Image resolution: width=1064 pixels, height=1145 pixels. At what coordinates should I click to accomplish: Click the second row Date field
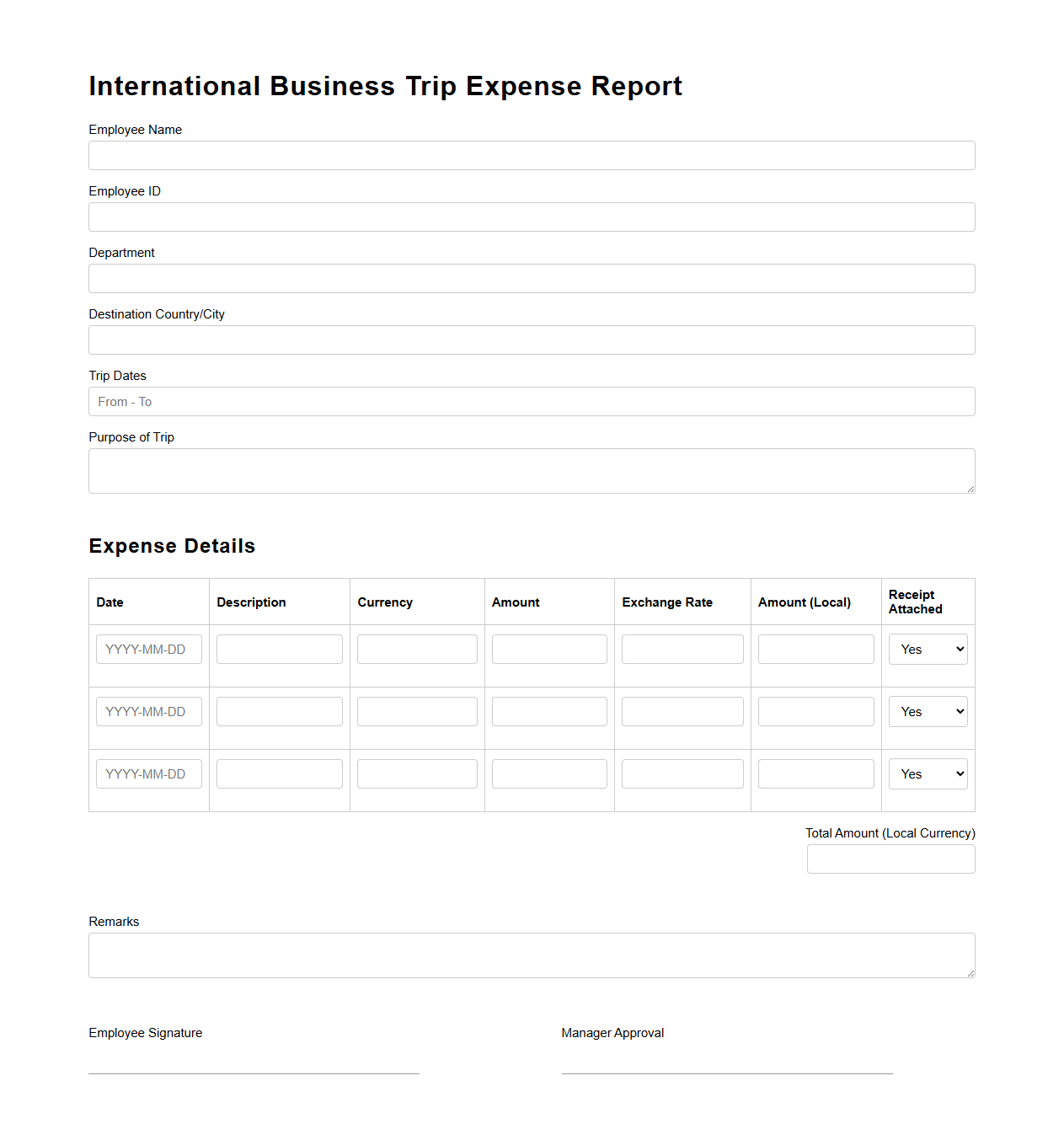click(148, 711)
